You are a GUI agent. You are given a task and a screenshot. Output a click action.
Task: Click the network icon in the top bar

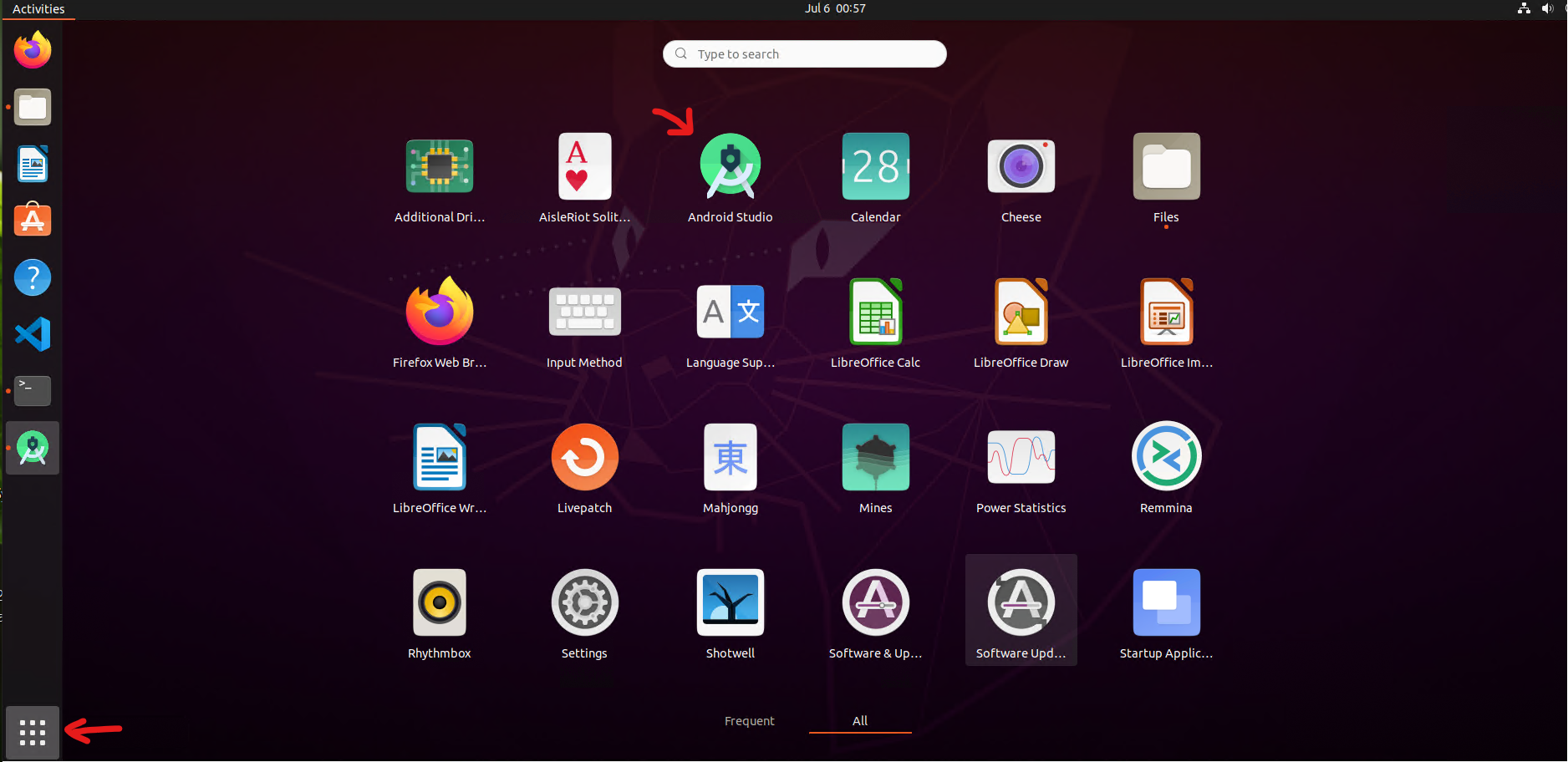pos(1524,8)
